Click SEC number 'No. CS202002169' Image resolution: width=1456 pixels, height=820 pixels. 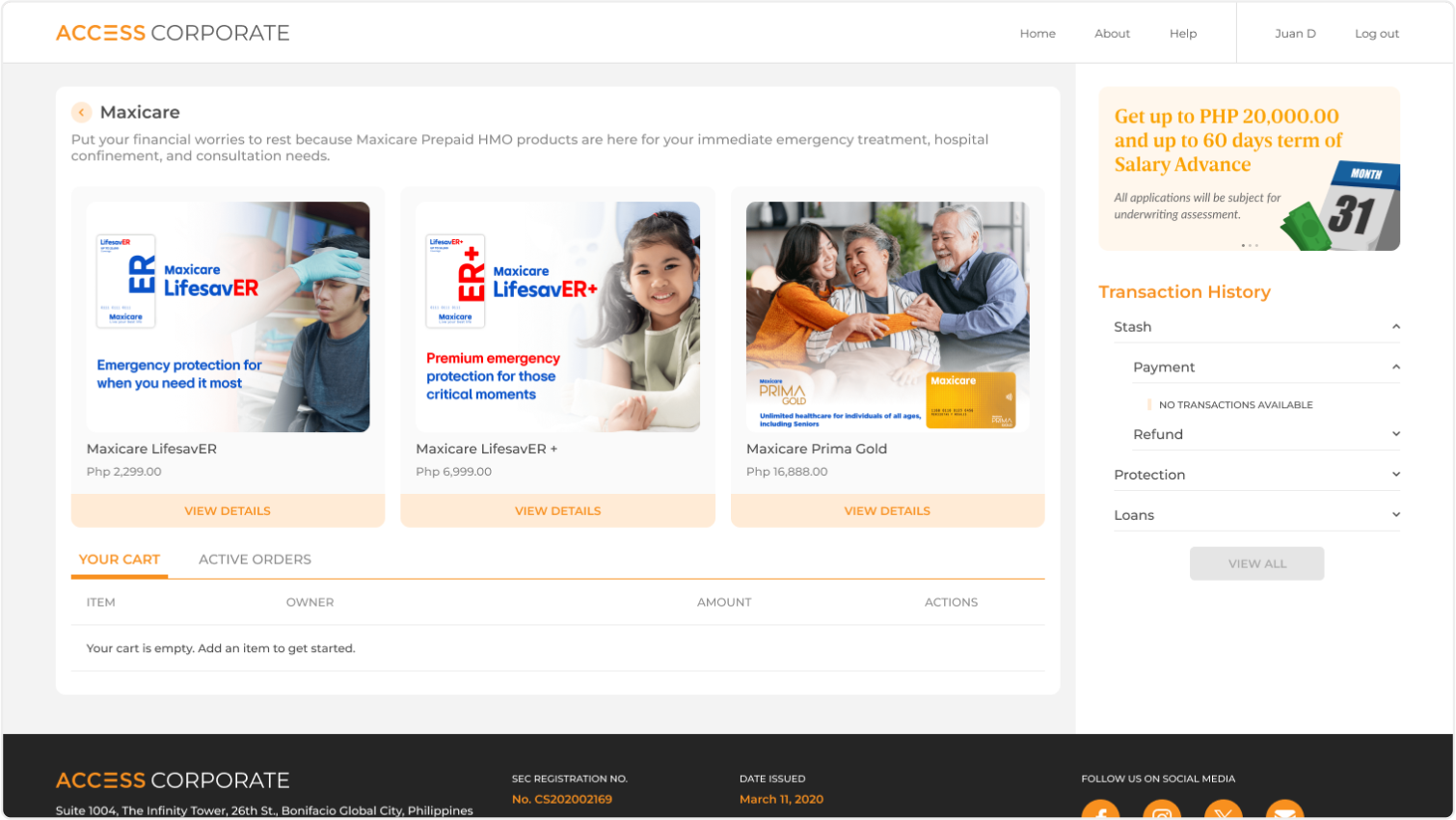(x=562, y=799)
